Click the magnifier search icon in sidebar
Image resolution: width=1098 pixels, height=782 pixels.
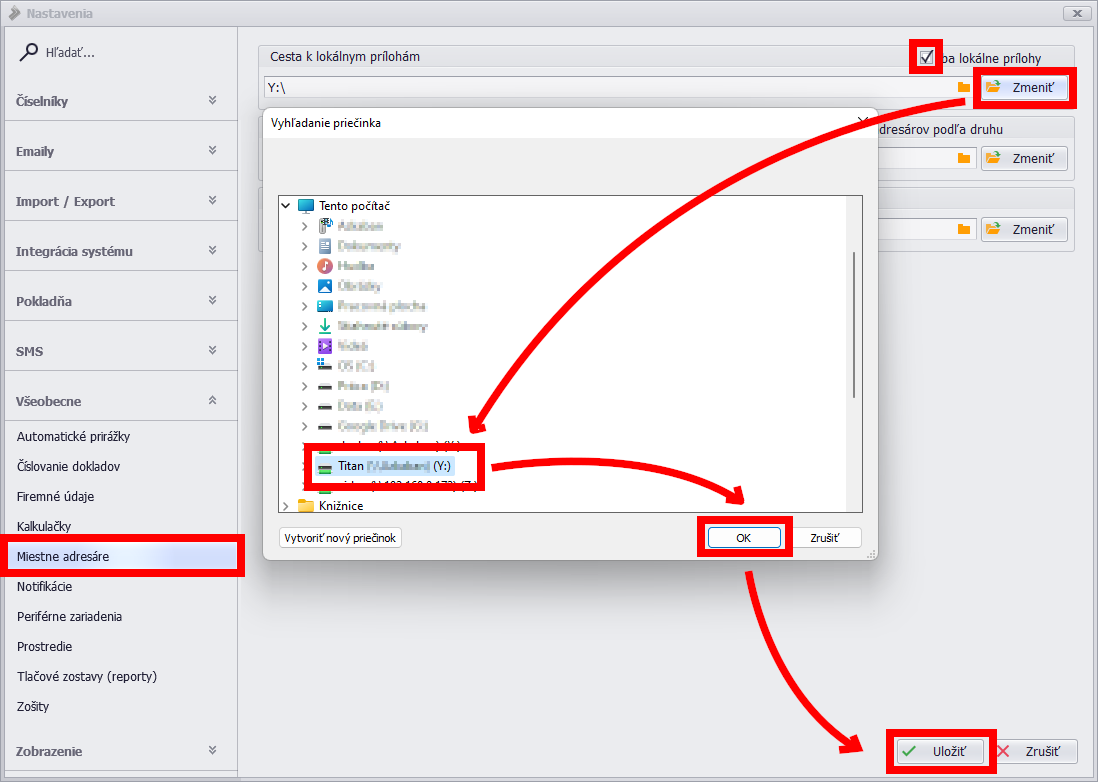tap(29, 52)
